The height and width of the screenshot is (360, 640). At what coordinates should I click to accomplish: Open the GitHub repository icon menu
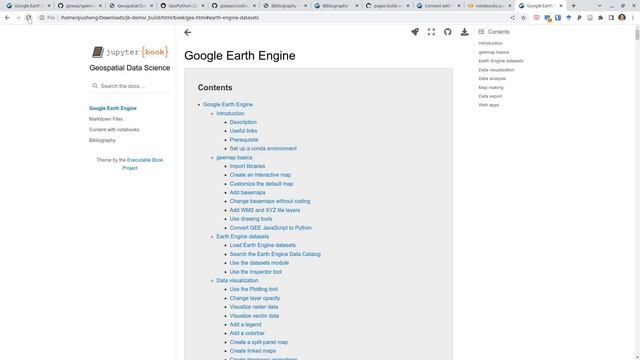click(448, 32)
